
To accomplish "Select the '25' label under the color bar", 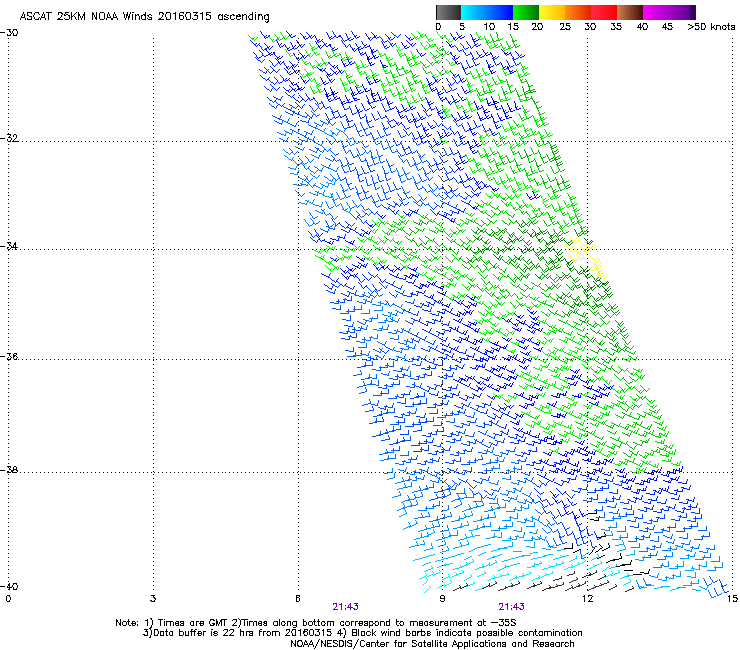I will (565, 27).
